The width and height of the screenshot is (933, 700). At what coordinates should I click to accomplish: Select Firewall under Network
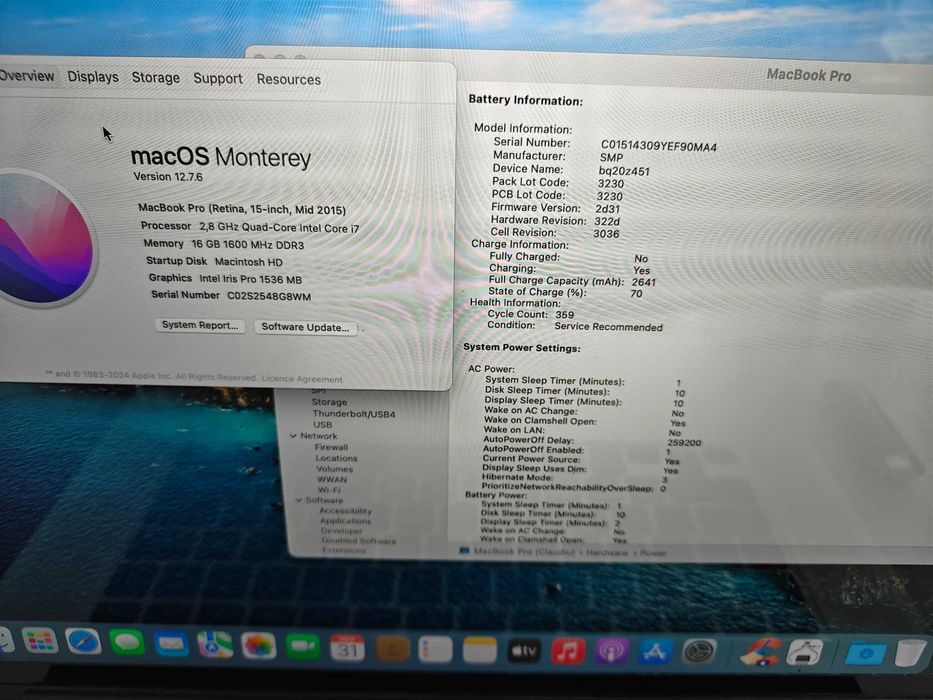click(x=331, y=447)
